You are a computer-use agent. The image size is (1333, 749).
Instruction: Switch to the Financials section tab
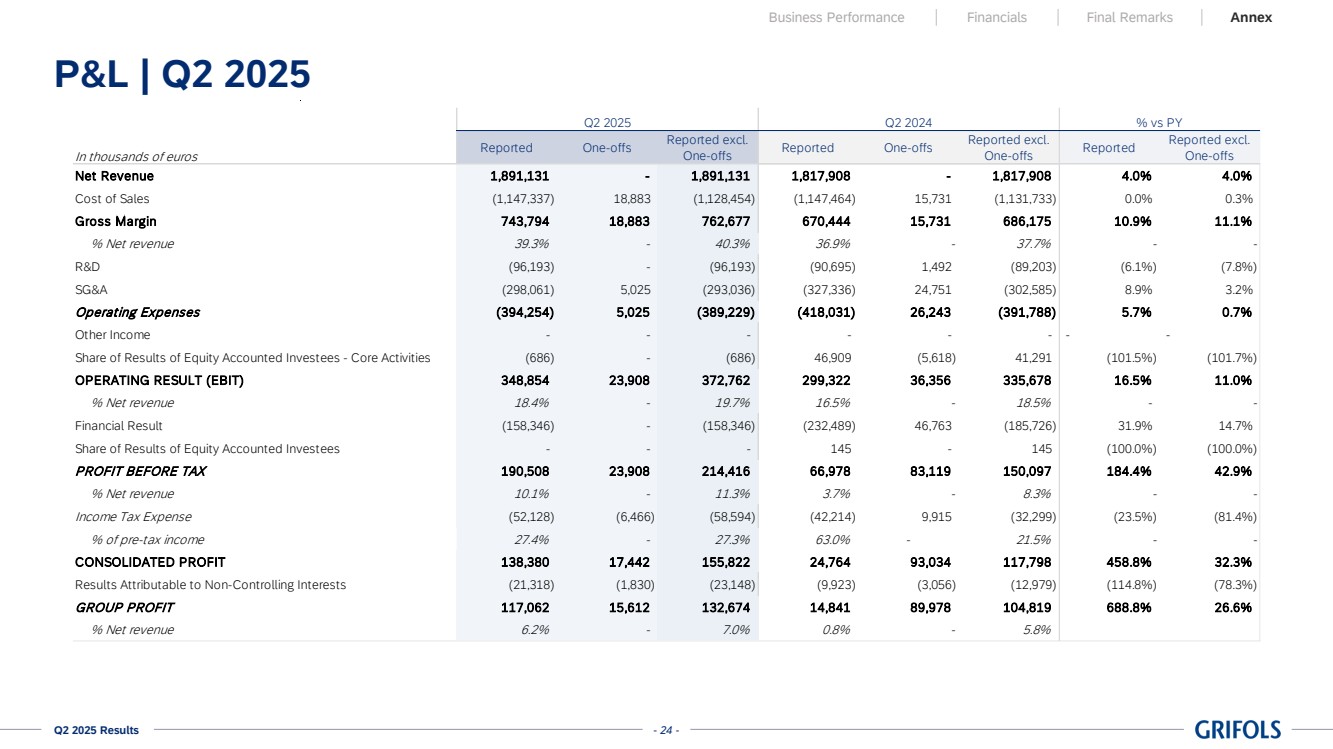(996, 17)
